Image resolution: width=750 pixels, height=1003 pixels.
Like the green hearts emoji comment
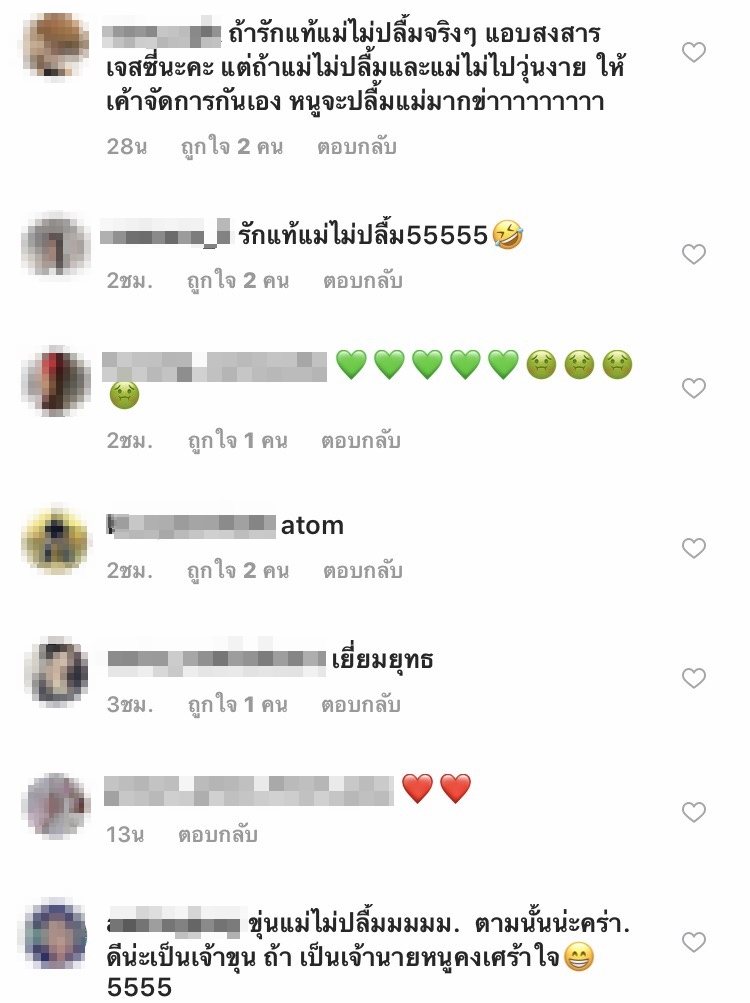(694, 388)
